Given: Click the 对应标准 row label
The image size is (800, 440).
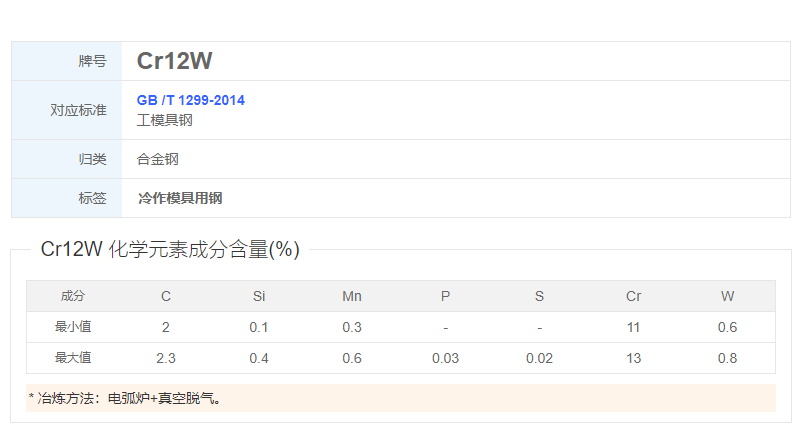Looking at the screenshot, I should pos(78,110).
